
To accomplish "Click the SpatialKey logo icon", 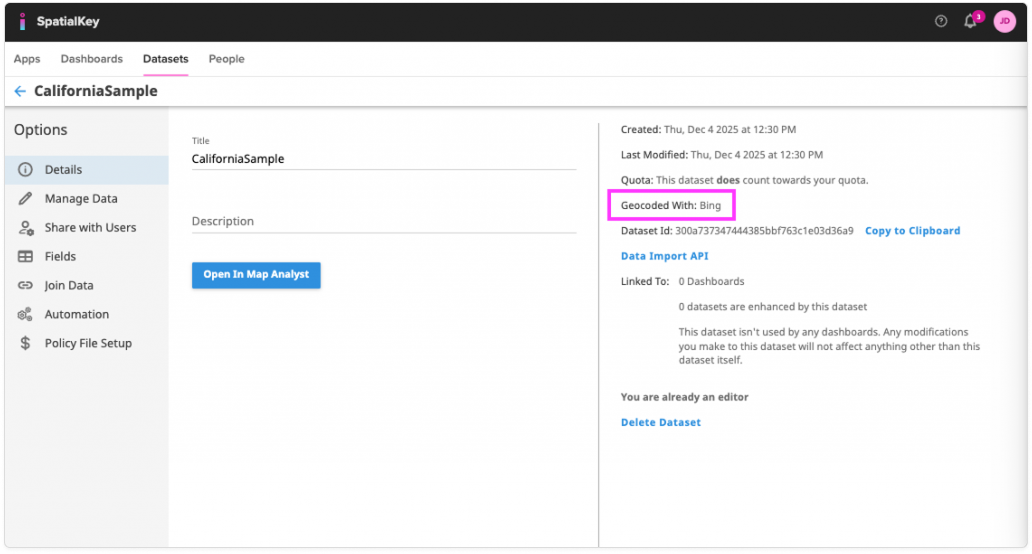I will tap(23, 21).
